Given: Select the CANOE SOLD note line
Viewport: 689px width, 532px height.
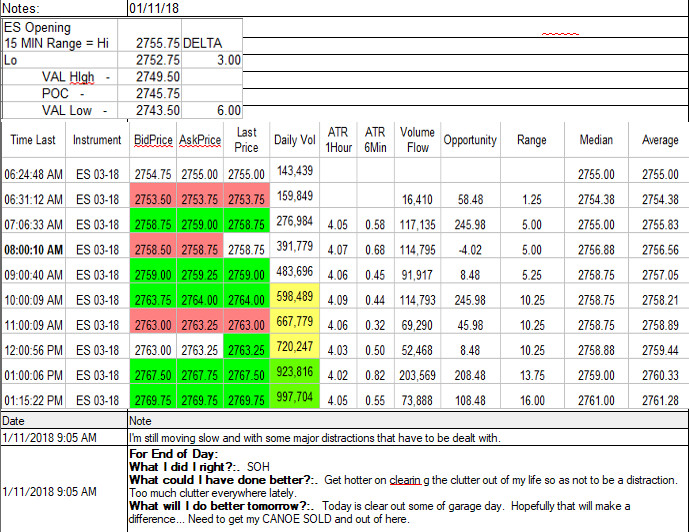Looking at the screenshot, I should click(x=269, y=519).
